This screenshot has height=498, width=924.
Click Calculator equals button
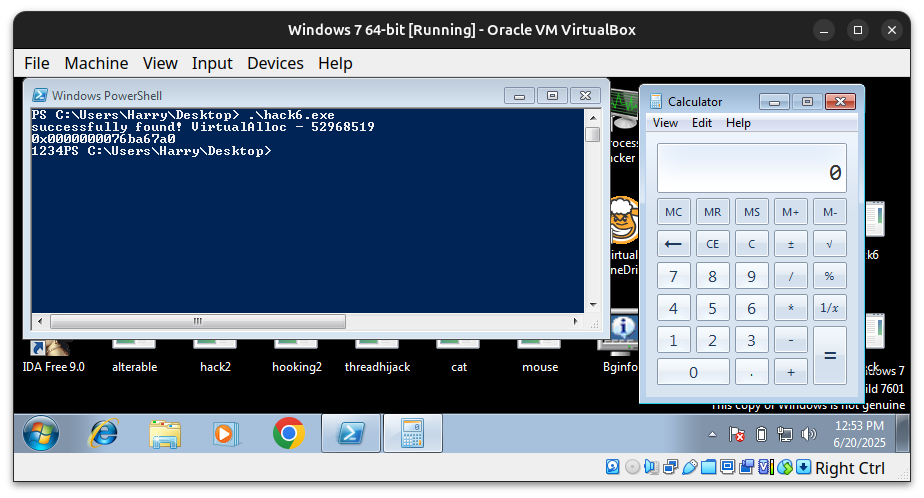830,355
